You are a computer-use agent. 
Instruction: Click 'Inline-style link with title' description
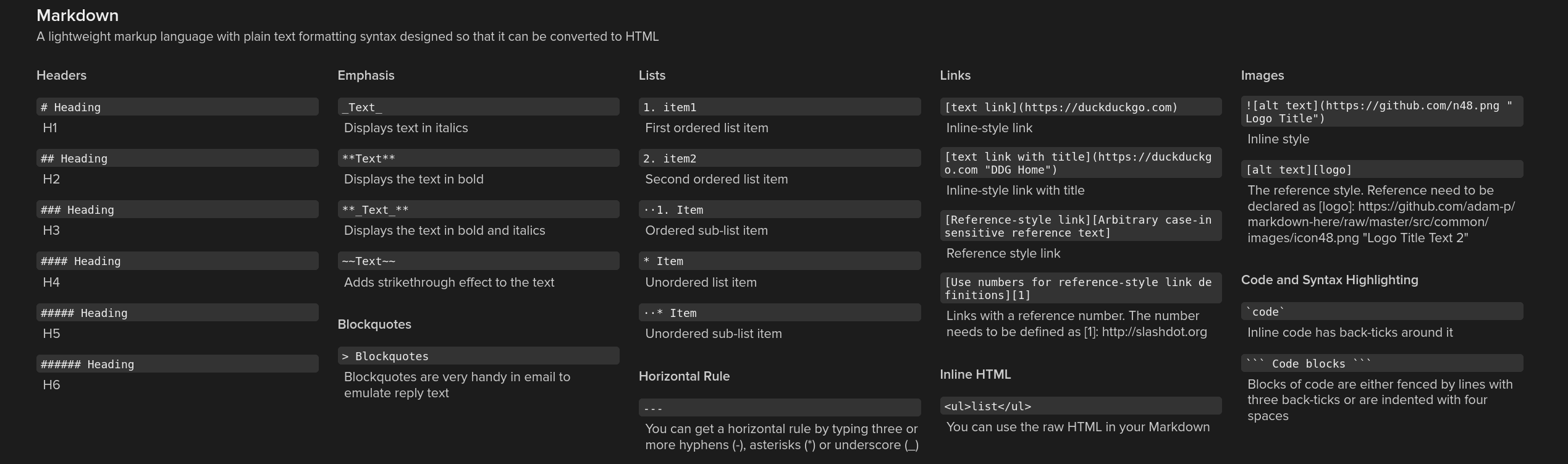(1015, 190)
